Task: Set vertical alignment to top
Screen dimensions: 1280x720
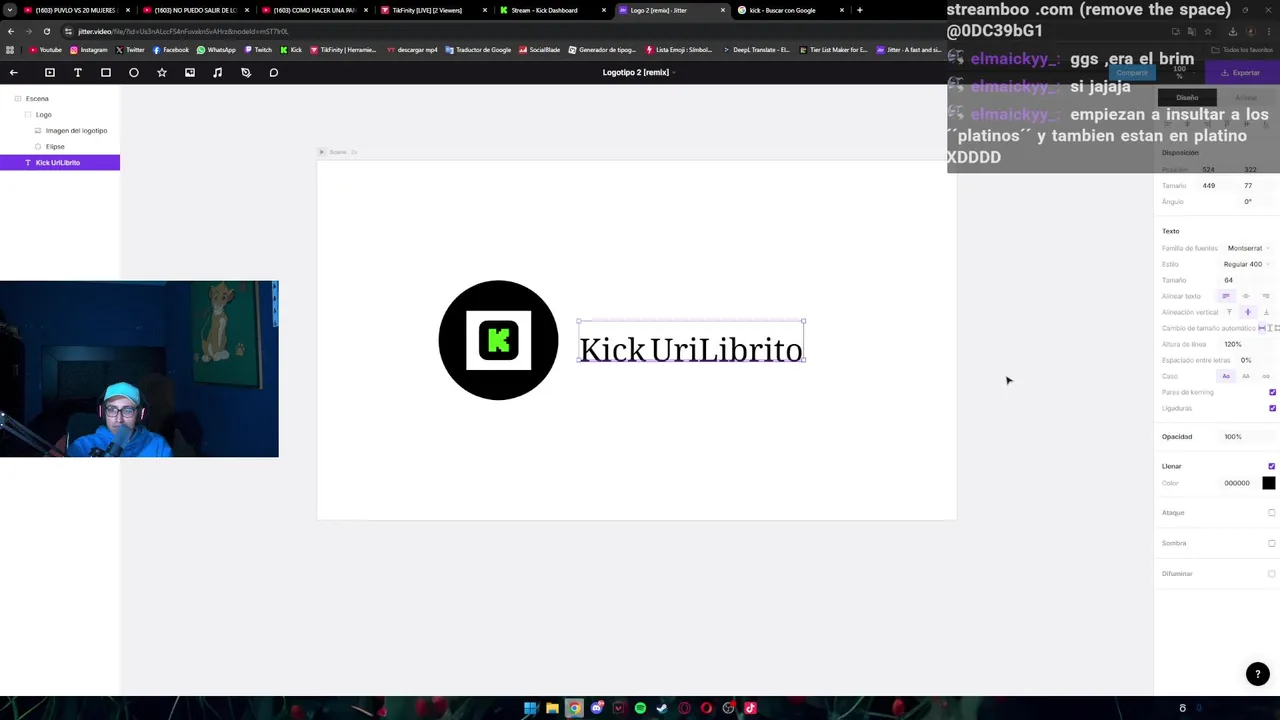Action: coord(1229,312)
